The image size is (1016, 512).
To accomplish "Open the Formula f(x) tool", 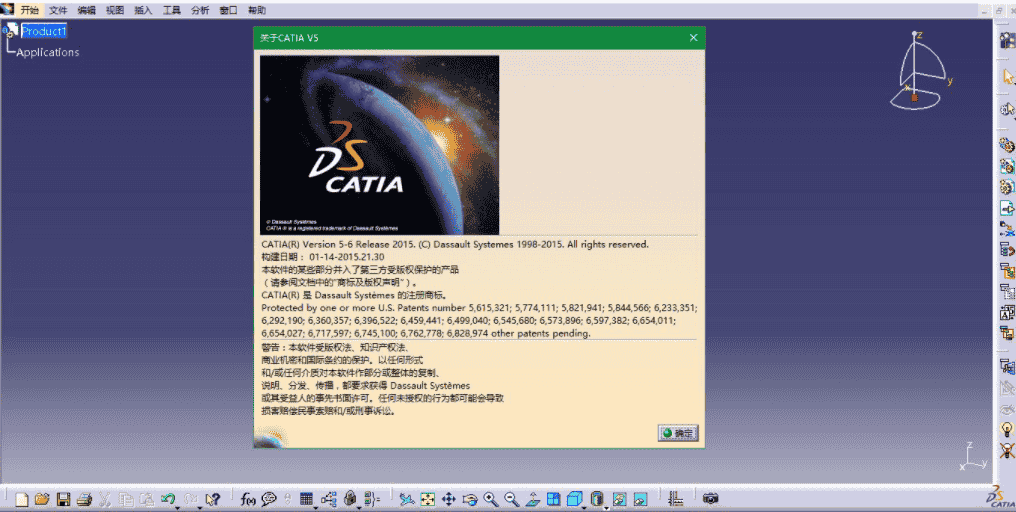I will coord(248,498).
